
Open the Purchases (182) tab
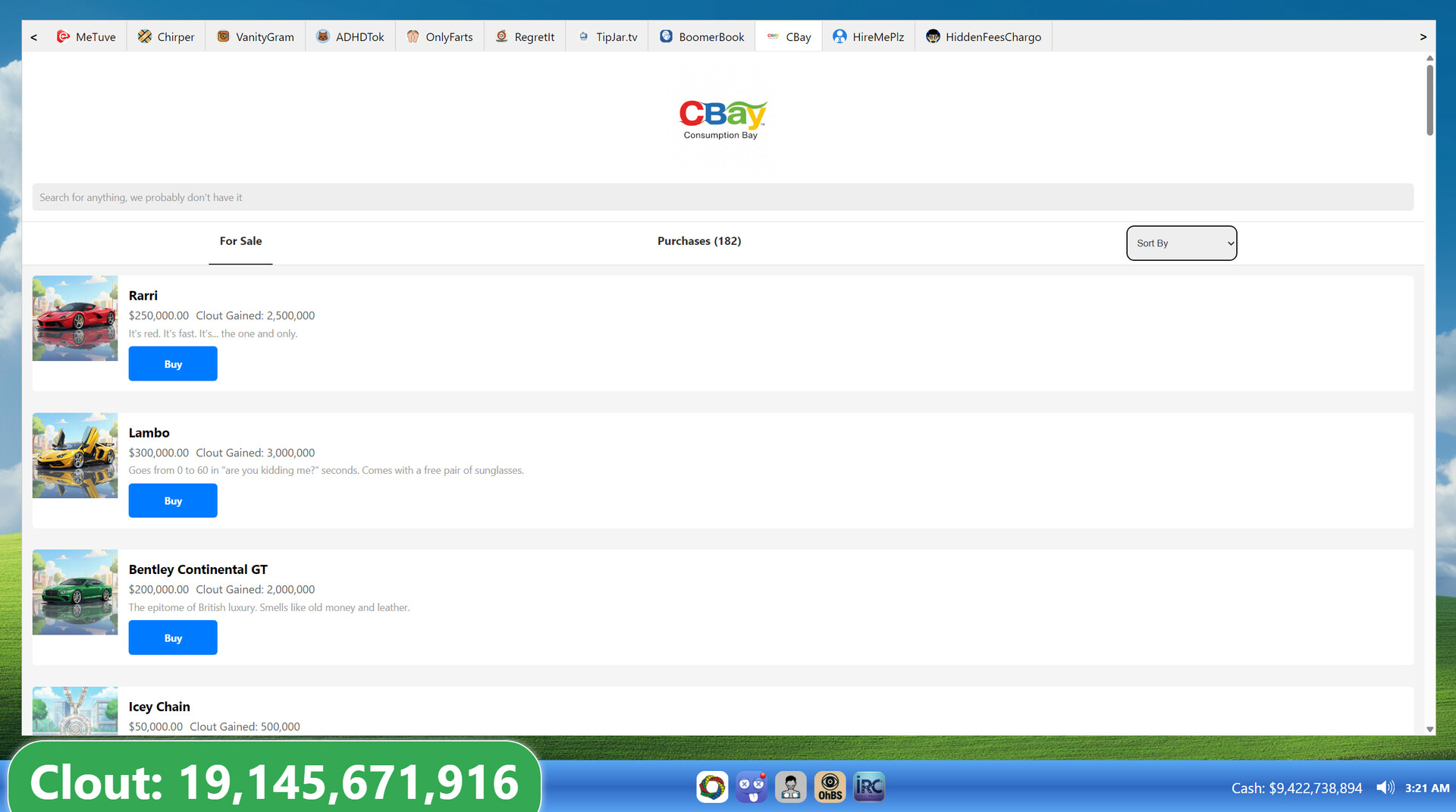point(699,241)
